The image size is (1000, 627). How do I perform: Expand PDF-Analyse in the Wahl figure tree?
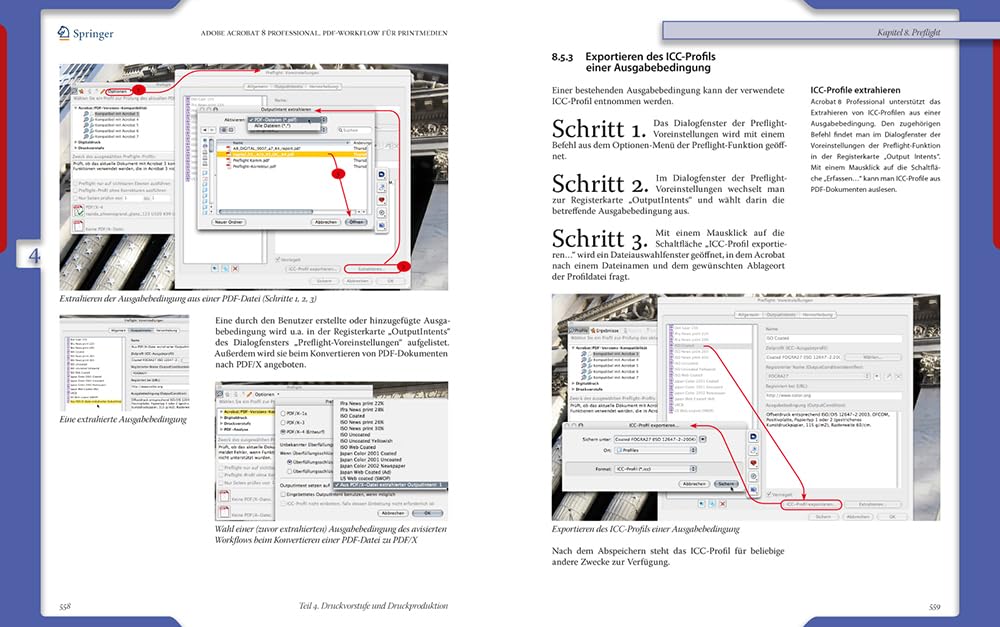pos(221,429)
